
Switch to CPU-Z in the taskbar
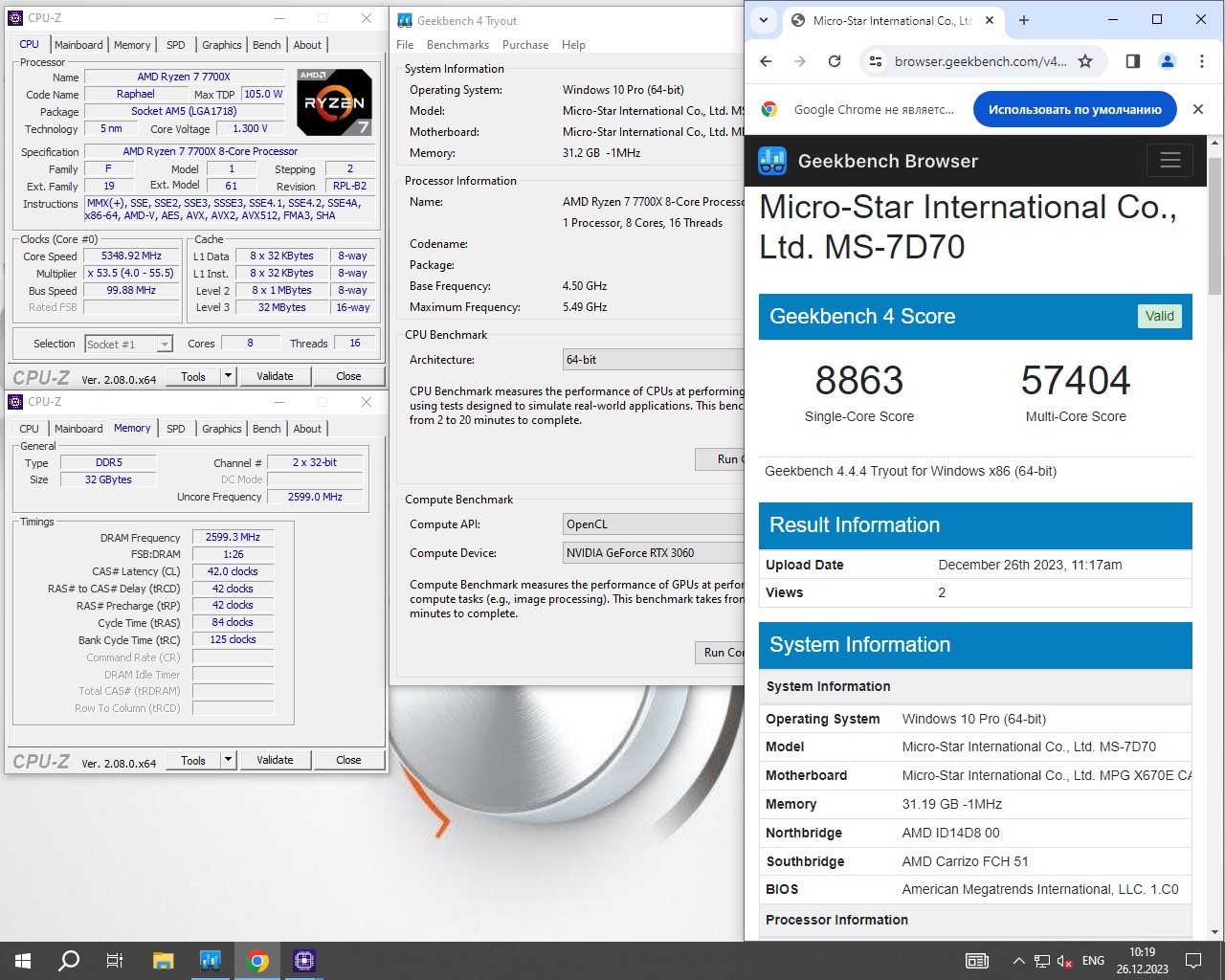[x=304, y=961]
